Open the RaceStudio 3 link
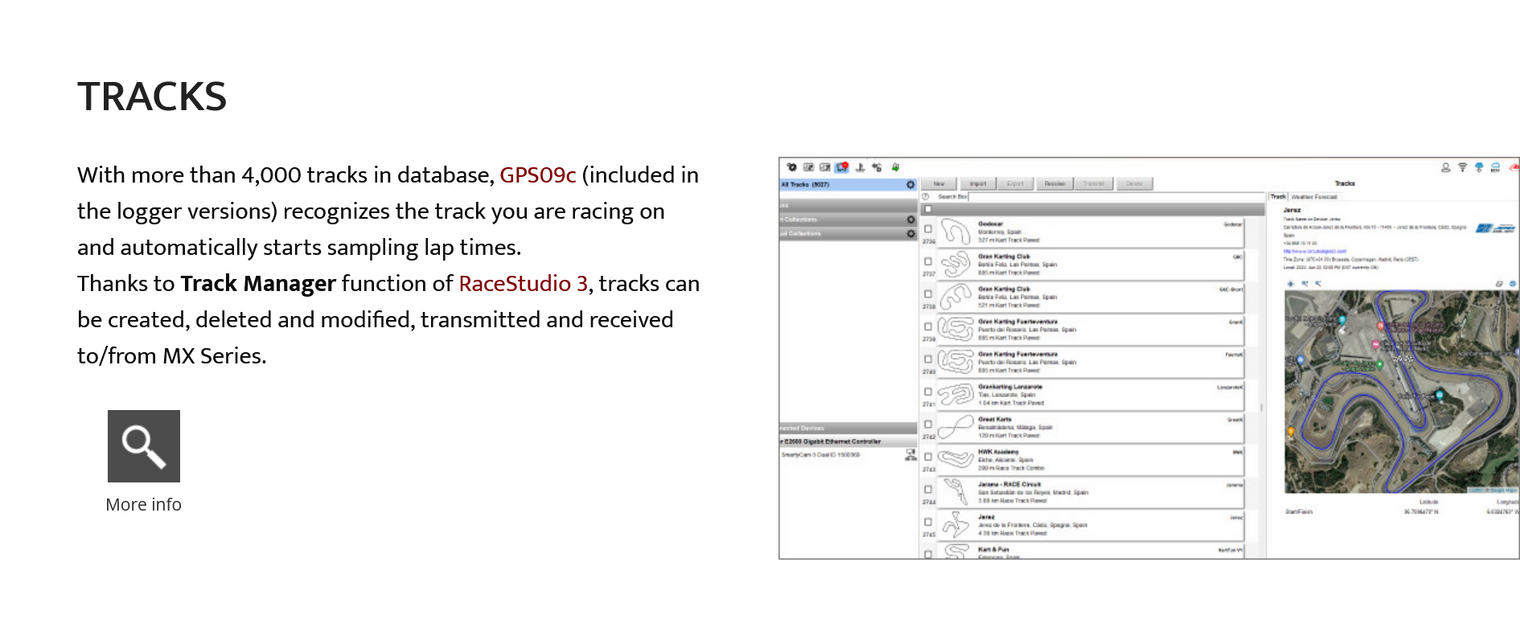This screenshot has height=632, width=1520. pos(523,284)
